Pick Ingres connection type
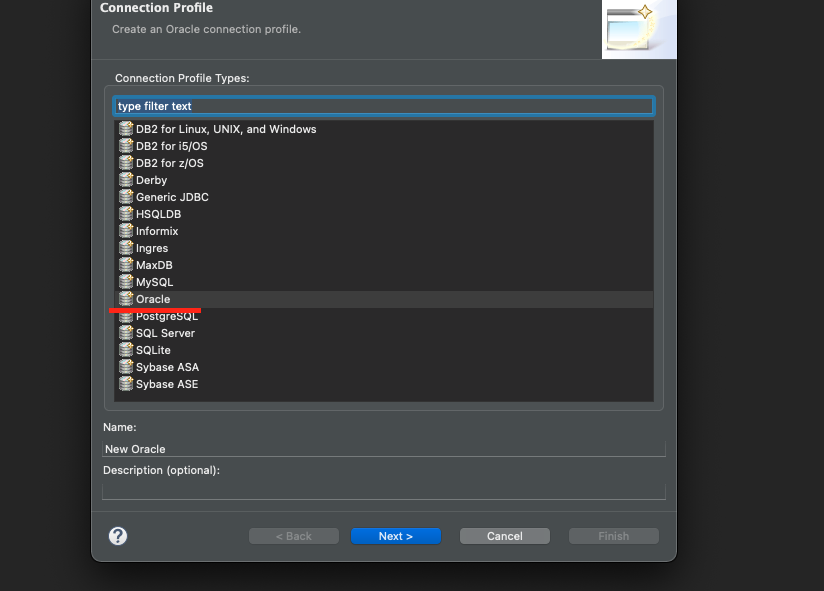Screen dimensions: 824x591 pyautogui.click(x=152, y=248)
